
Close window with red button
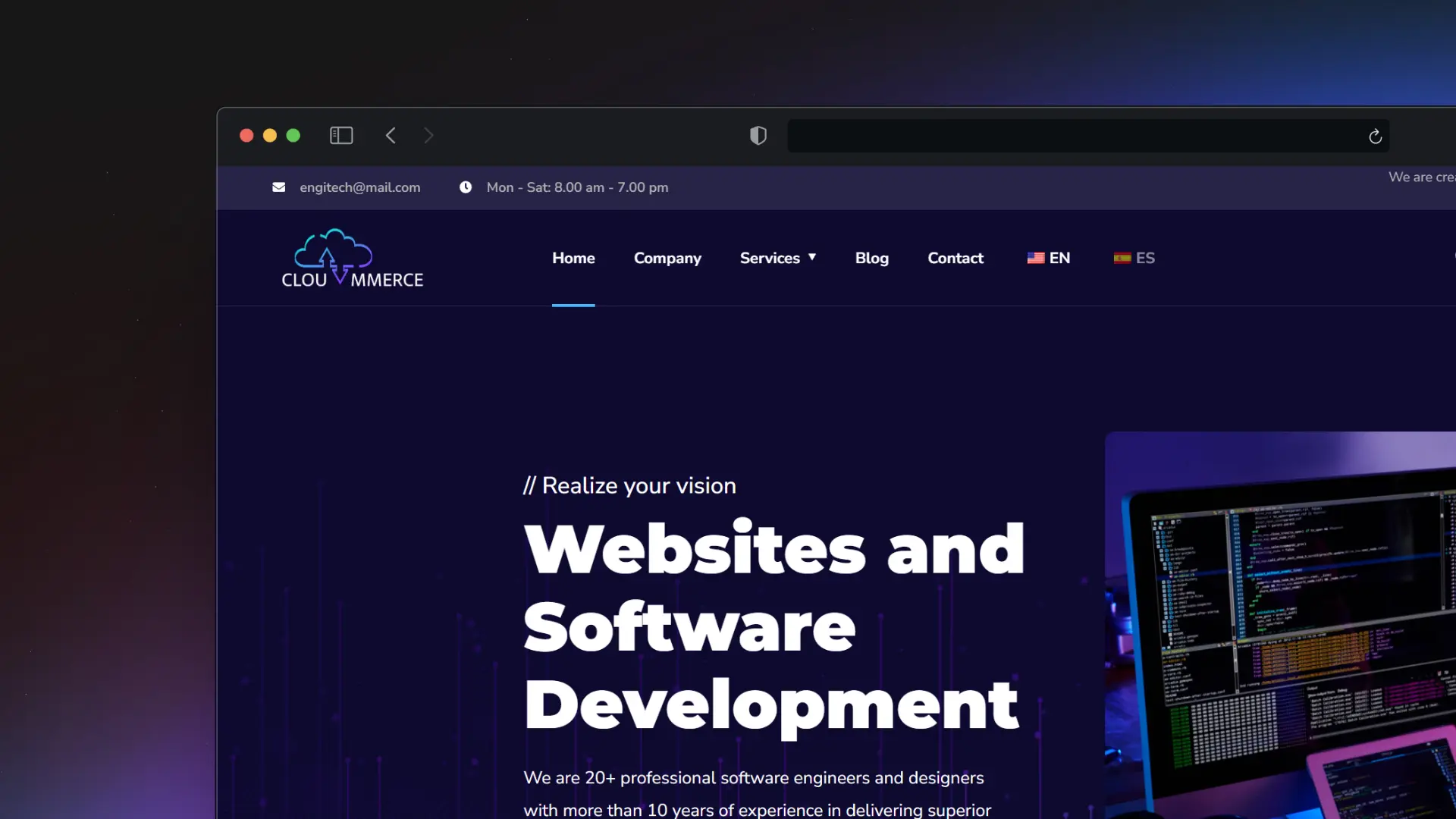pos(246,136)
